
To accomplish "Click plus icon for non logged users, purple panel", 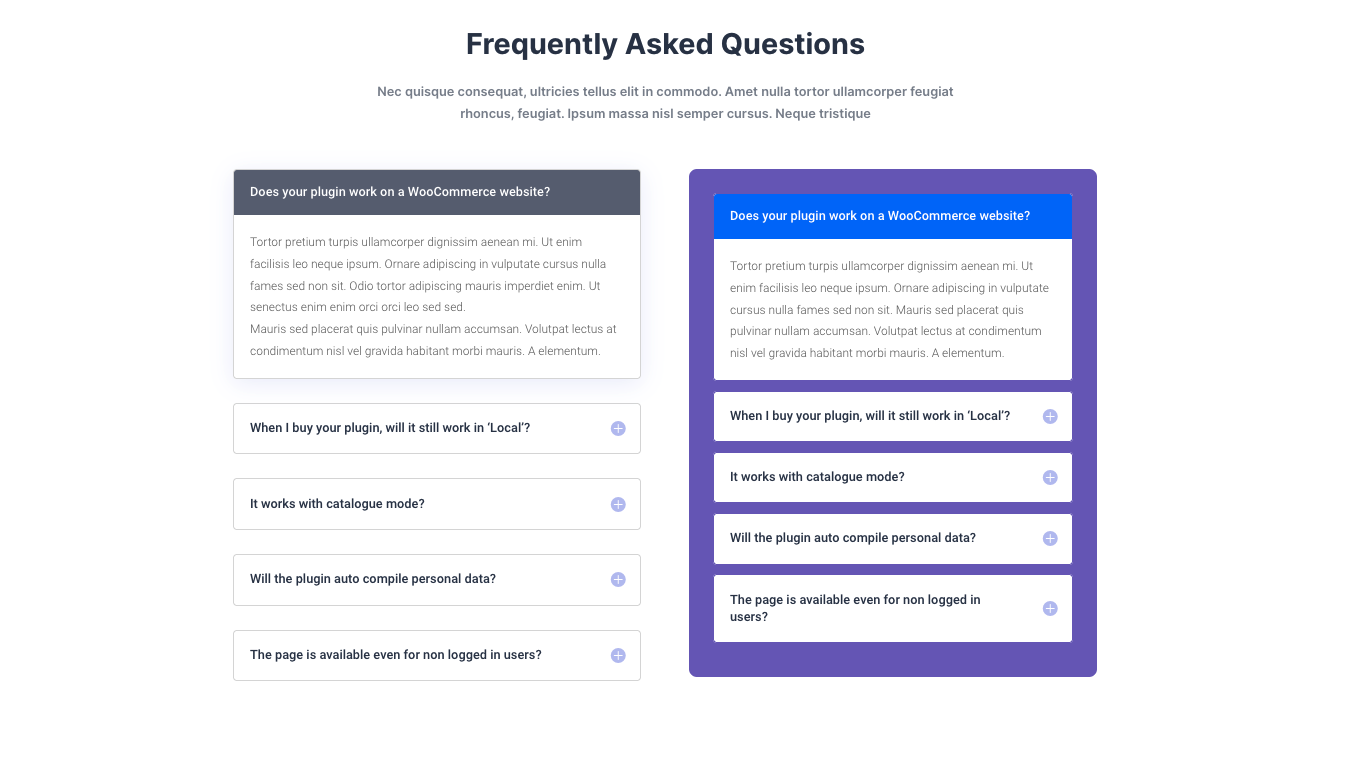I will pos(1050,608).
